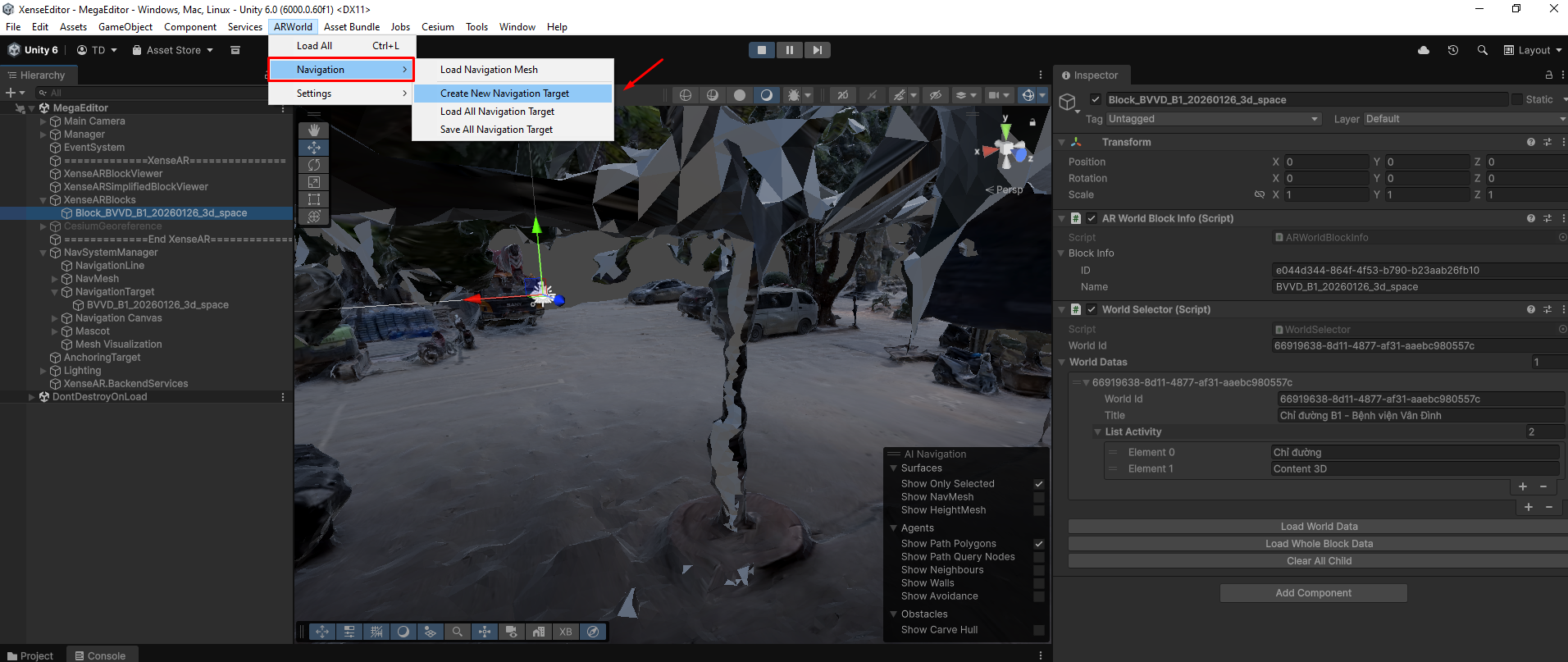Toggle the Static checkbox
This screenshot has height=662, width=1568.
pos(1517,99)
